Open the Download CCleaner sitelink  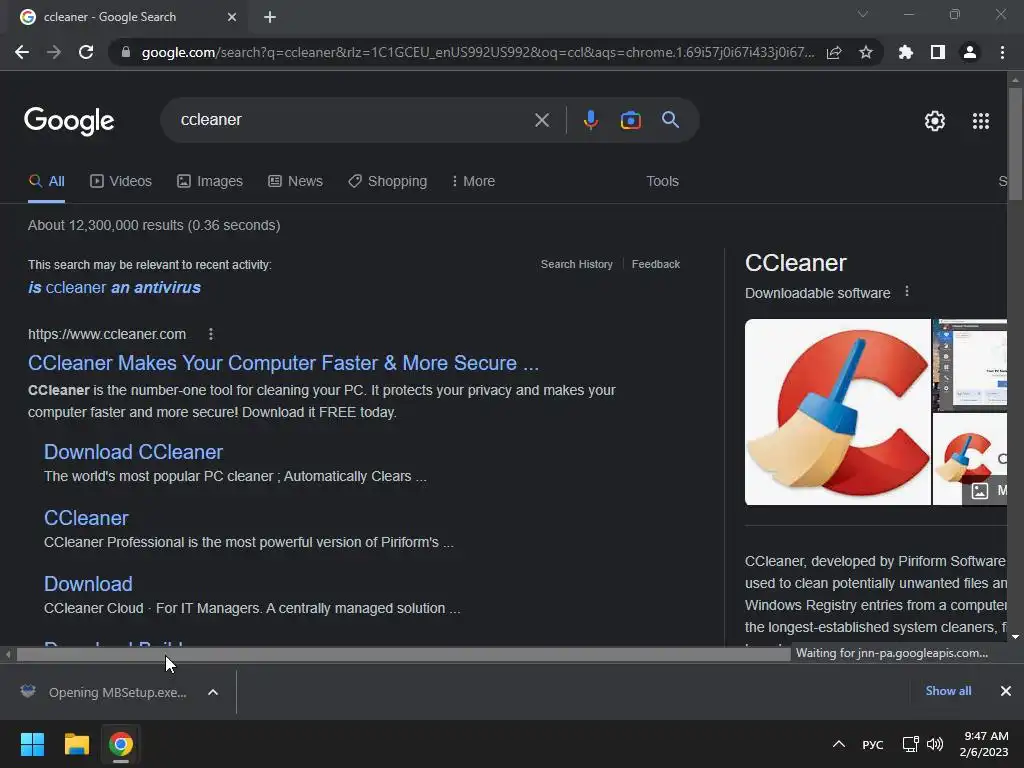[133, 452]
